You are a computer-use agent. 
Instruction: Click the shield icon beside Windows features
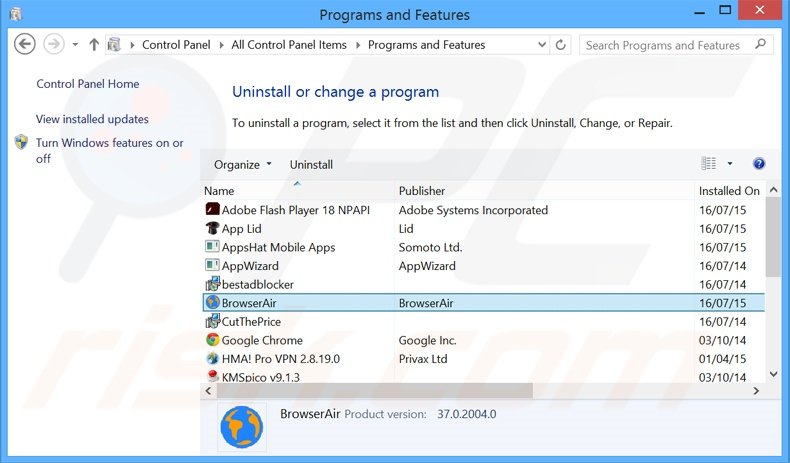click(22, 142)
